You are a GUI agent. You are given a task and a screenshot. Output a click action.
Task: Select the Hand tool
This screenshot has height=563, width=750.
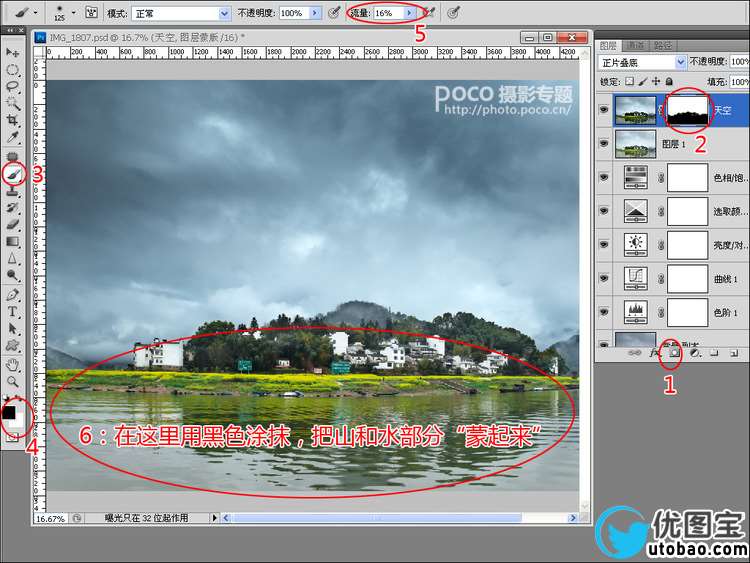point(12,365)
